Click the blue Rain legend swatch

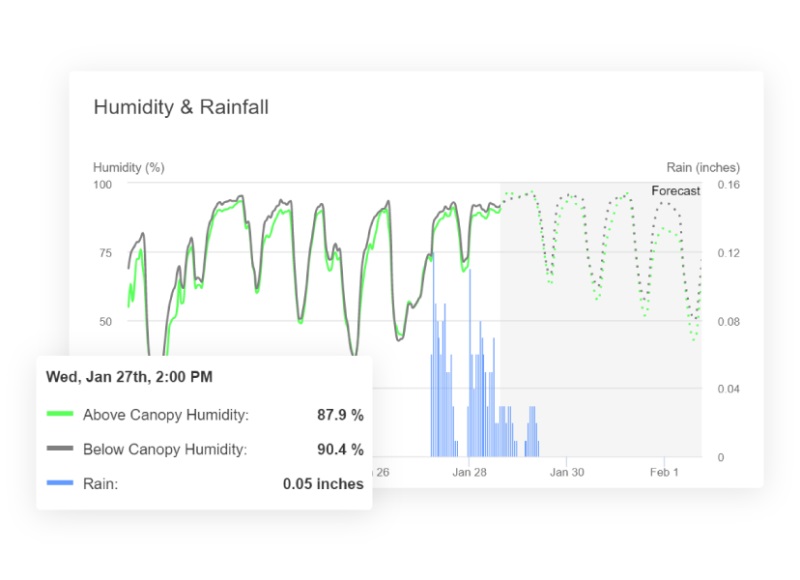pyautogui.click(x=60, y=484)
